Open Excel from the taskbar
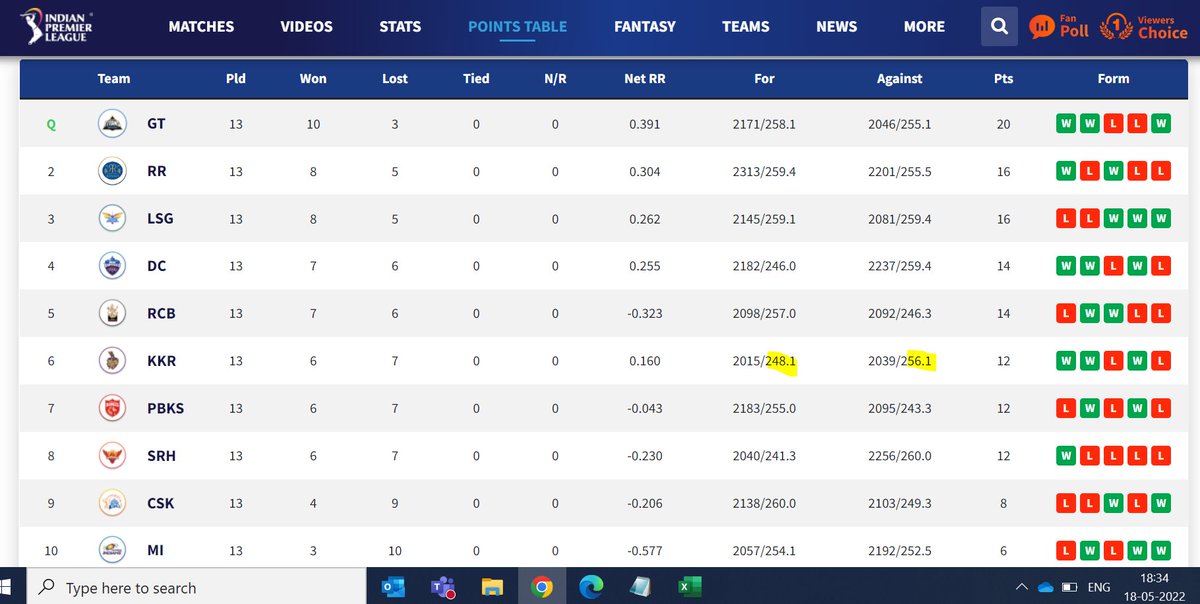The width and height of the screenshot is (1200, 604). click(x=689, y=587)
